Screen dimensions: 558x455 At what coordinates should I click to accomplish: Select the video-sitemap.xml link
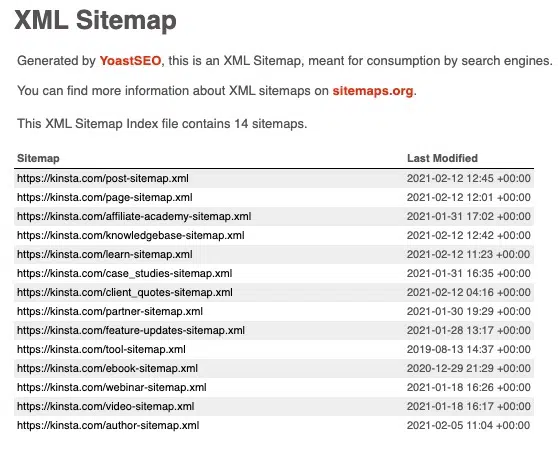coord(106,406)
